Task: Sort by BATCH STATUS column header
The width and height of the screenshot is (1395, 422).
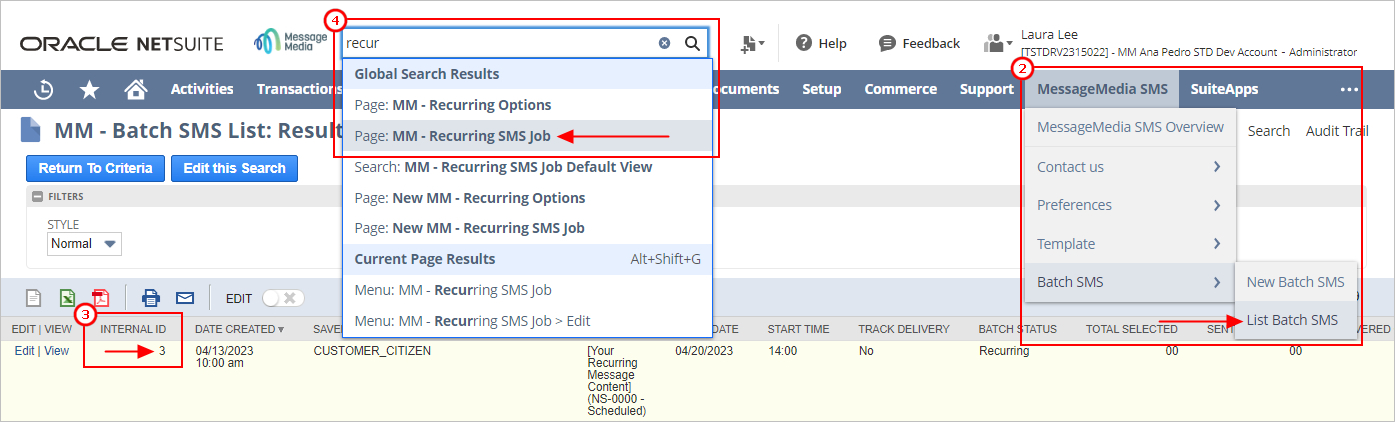Action: pyautogui.click(x=1017, y=329)
